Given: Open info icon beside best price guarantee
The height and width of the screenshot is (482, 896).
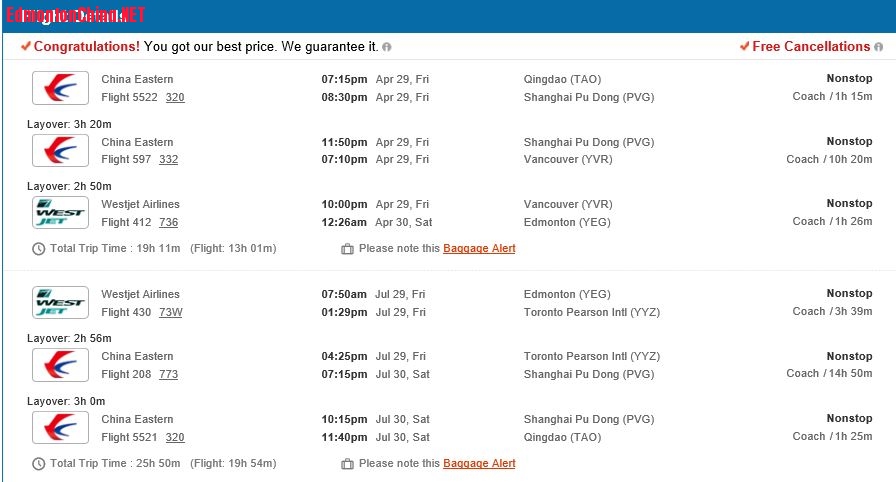Looking at the screenshot, I should tap(387, 47).
